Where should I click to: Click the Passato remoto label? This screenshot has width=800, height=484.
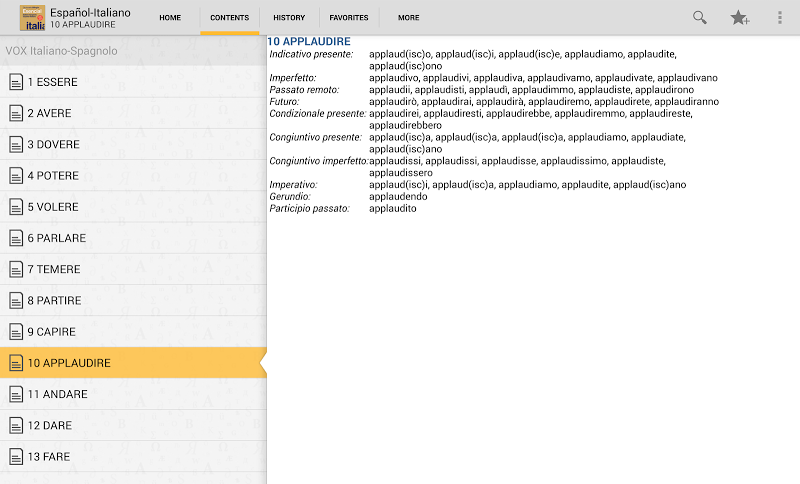click(304, 90)
